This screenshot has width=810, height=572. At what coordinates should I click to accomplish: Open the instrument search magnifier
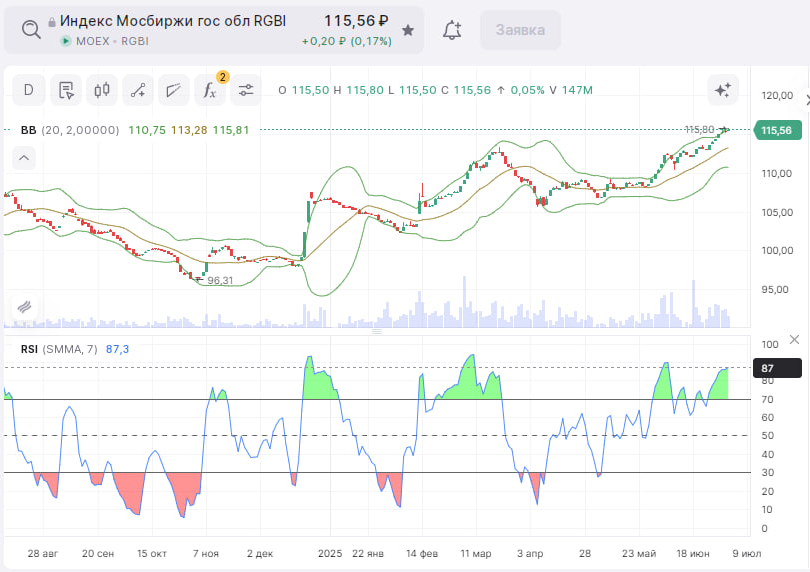pyautogui.click(x=31, y=29)
